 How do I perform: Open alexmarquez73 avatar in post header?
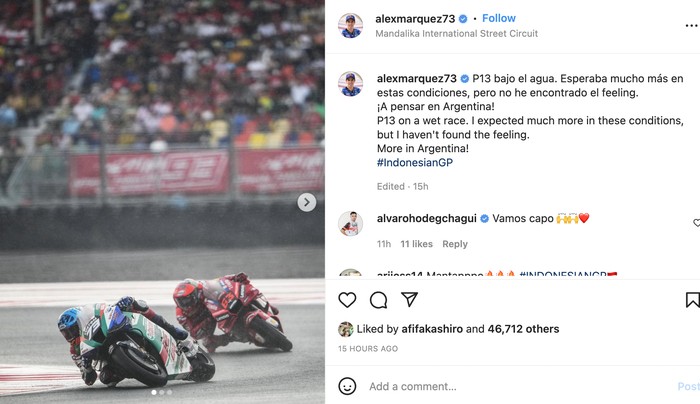pos(350,26)
